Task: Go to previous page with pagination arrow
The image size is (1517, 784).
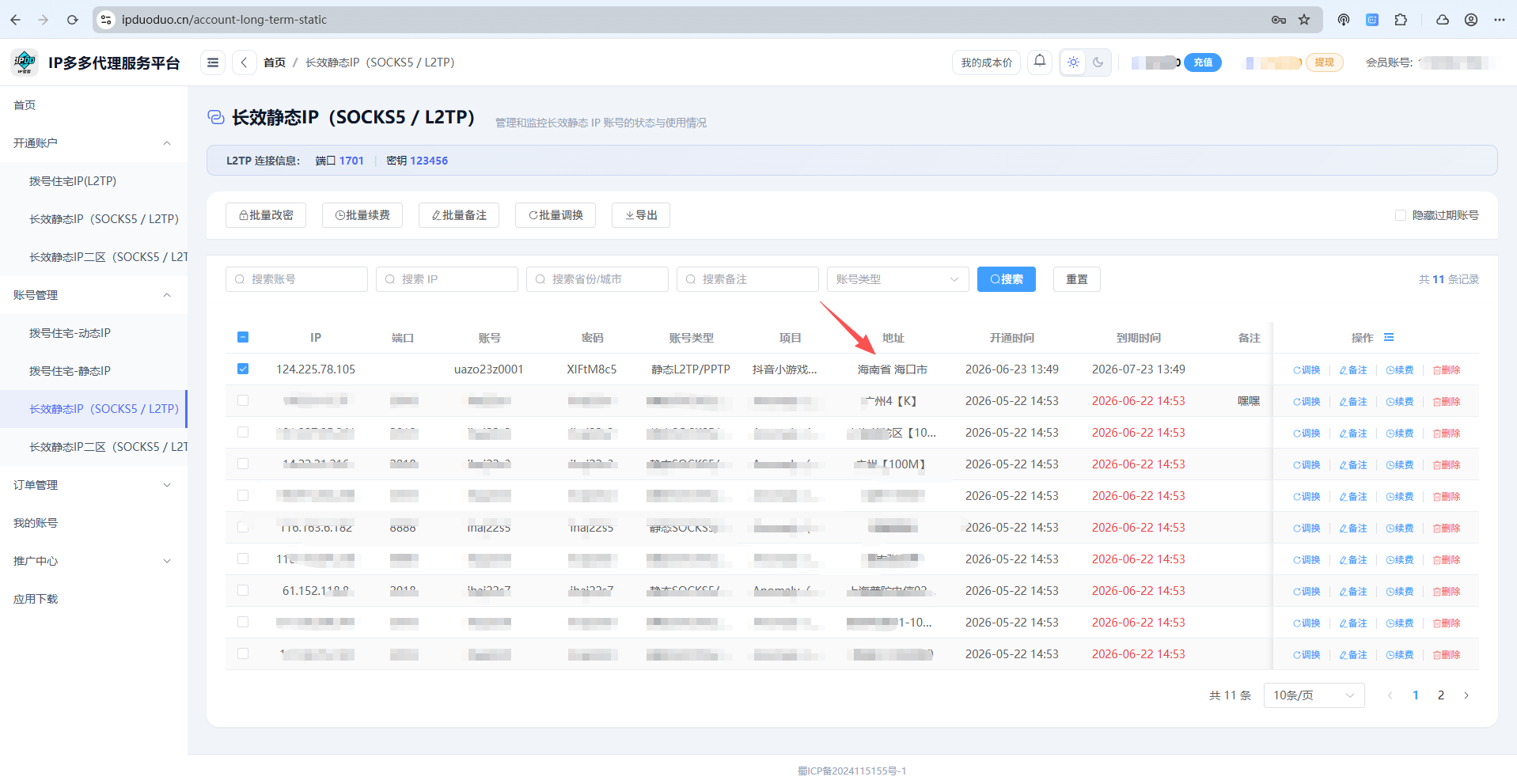Action: pyautogui.click(x=1390, y=695)
